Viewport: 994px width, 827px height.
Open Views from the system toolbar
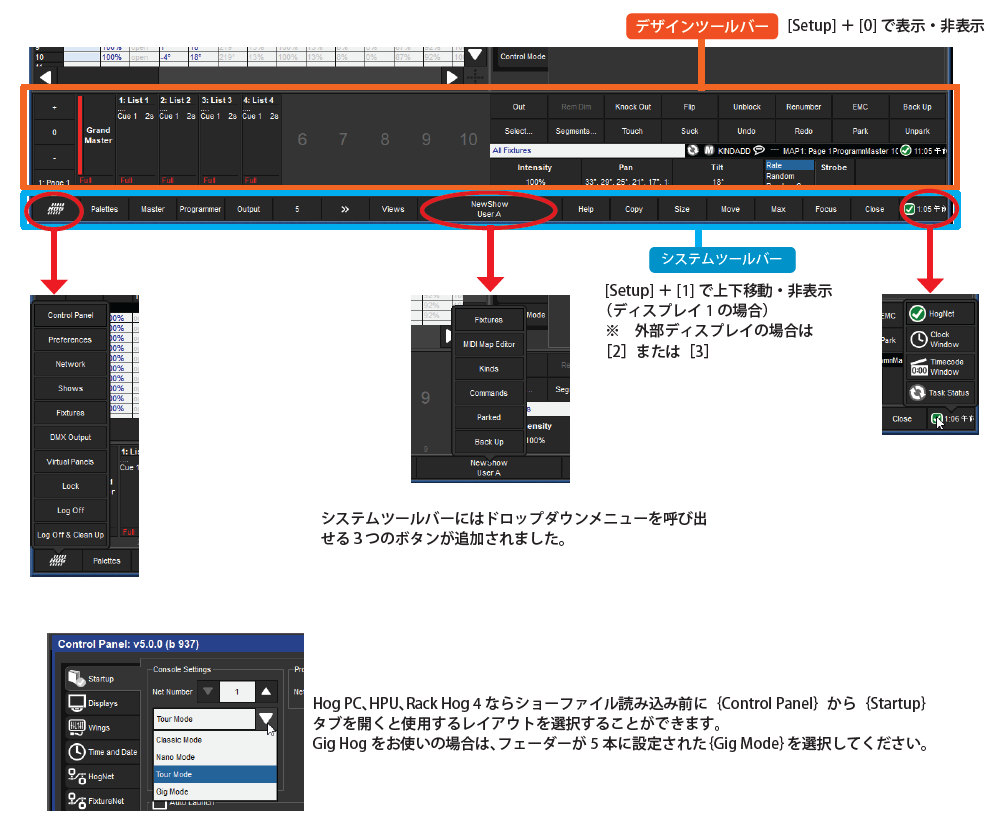coord(393,209)
